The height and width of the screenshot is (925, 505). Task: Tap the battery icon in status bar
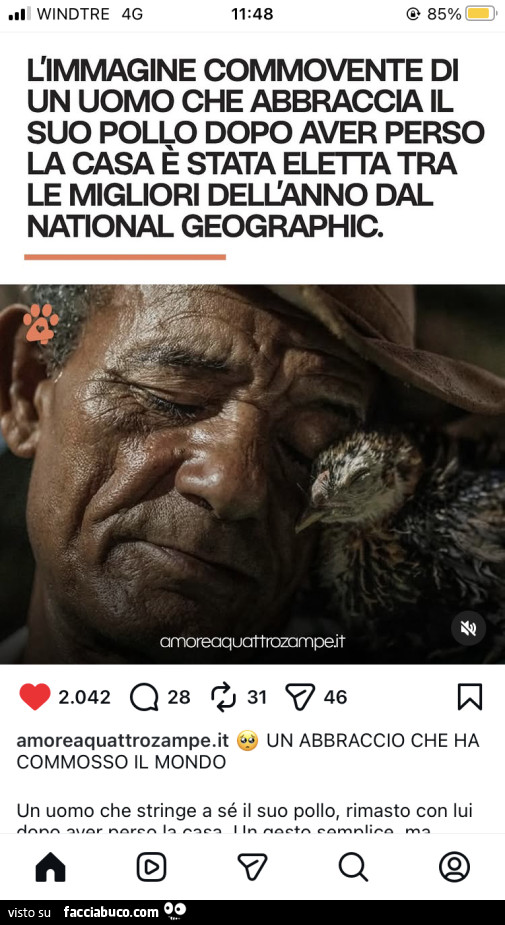(x=481, y=14)
